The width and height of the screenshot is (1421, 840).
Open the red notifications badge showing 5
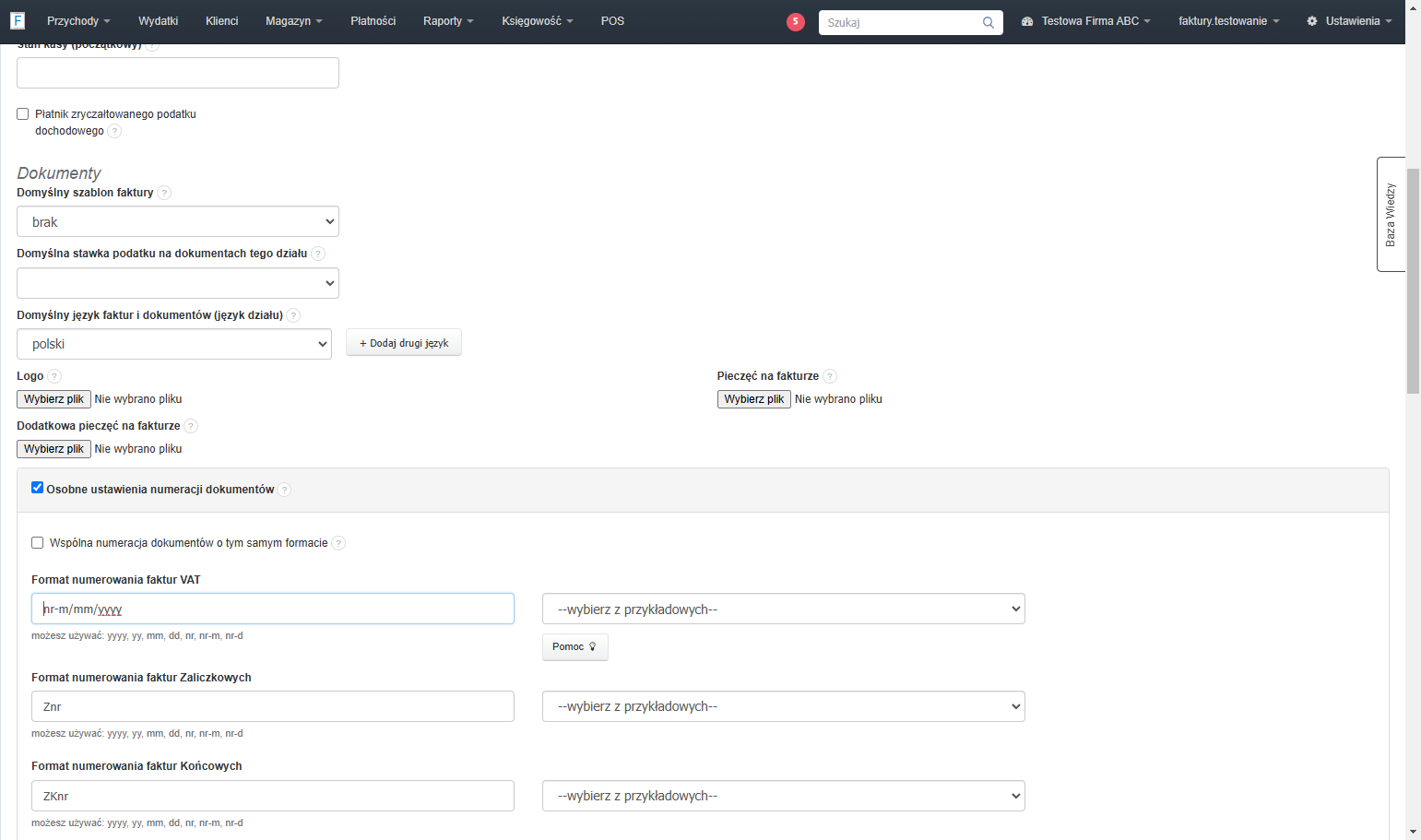click(x=796, y=22)
